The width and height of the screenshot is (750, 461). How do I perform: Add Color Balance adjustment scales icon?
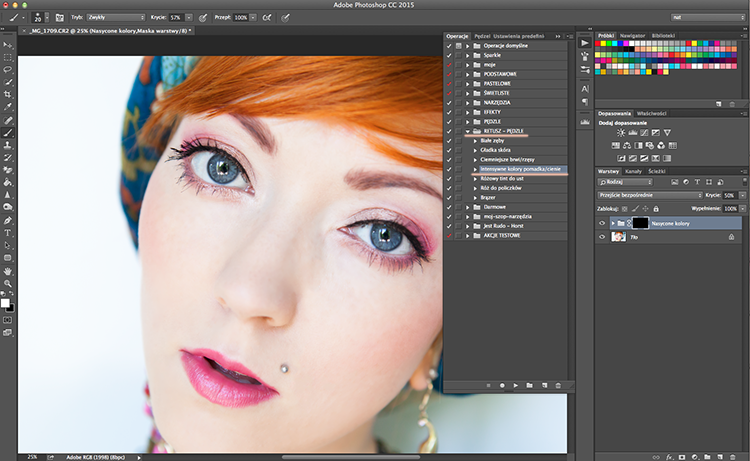[627, 145]
